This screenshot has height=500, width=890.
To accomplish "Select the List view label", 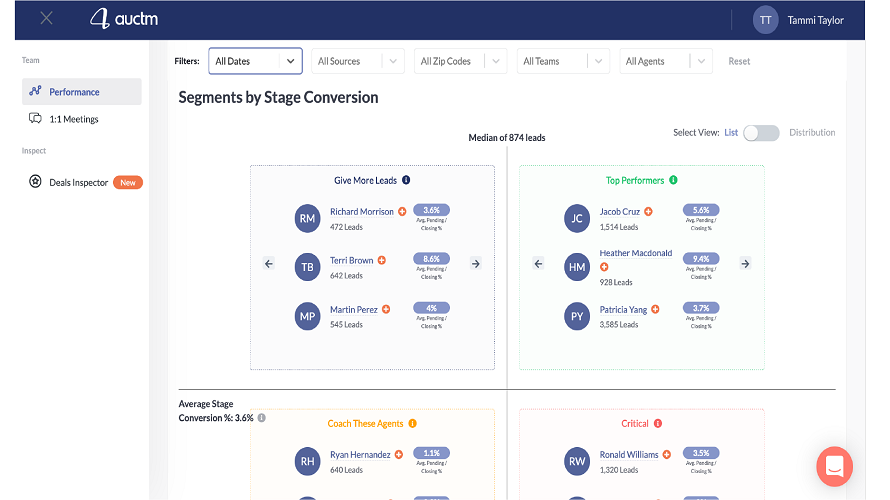I will 731,133.
